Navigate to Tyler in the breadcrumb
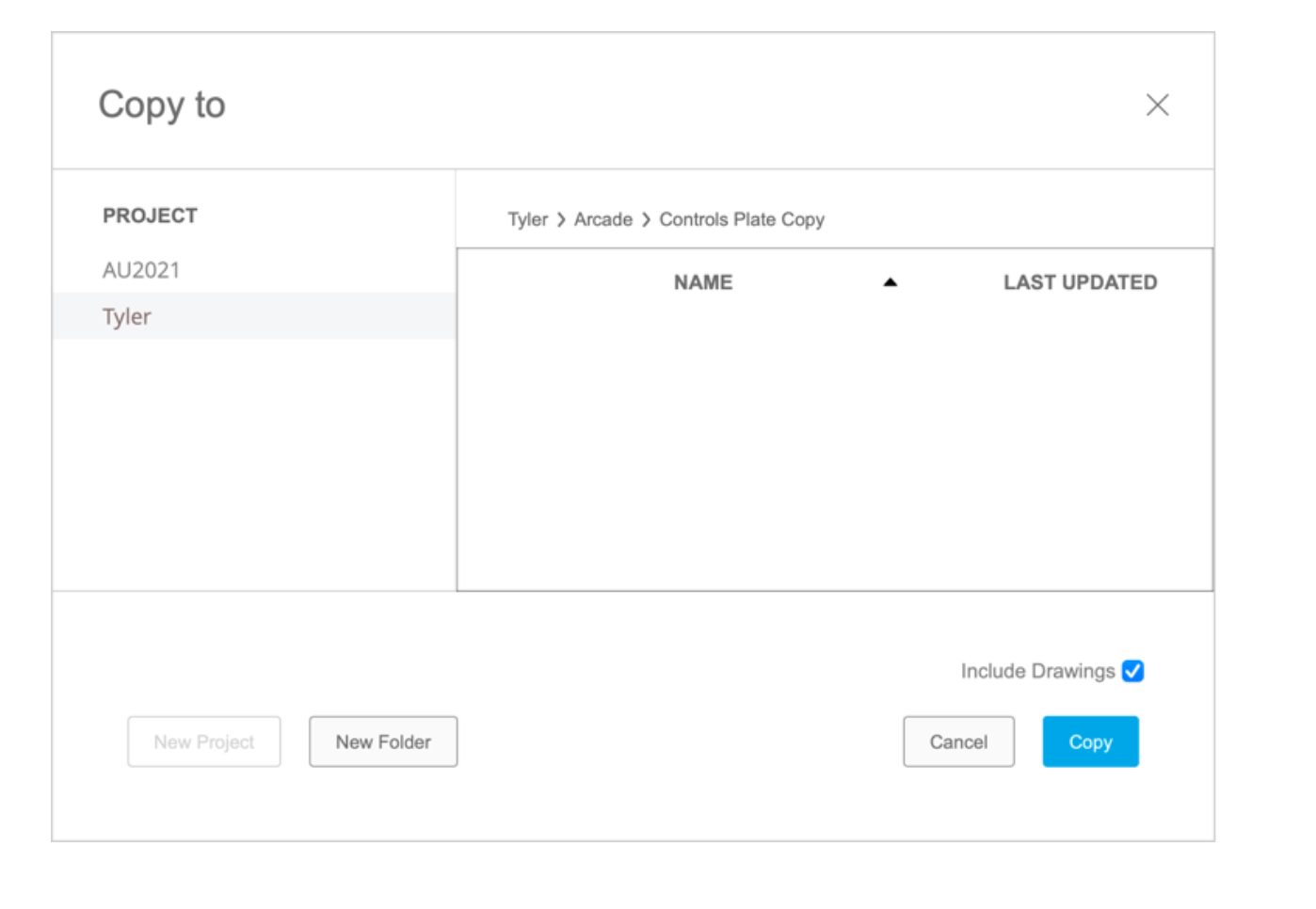The height and width of the screenshot is (909, 1316). pos(527,219)
